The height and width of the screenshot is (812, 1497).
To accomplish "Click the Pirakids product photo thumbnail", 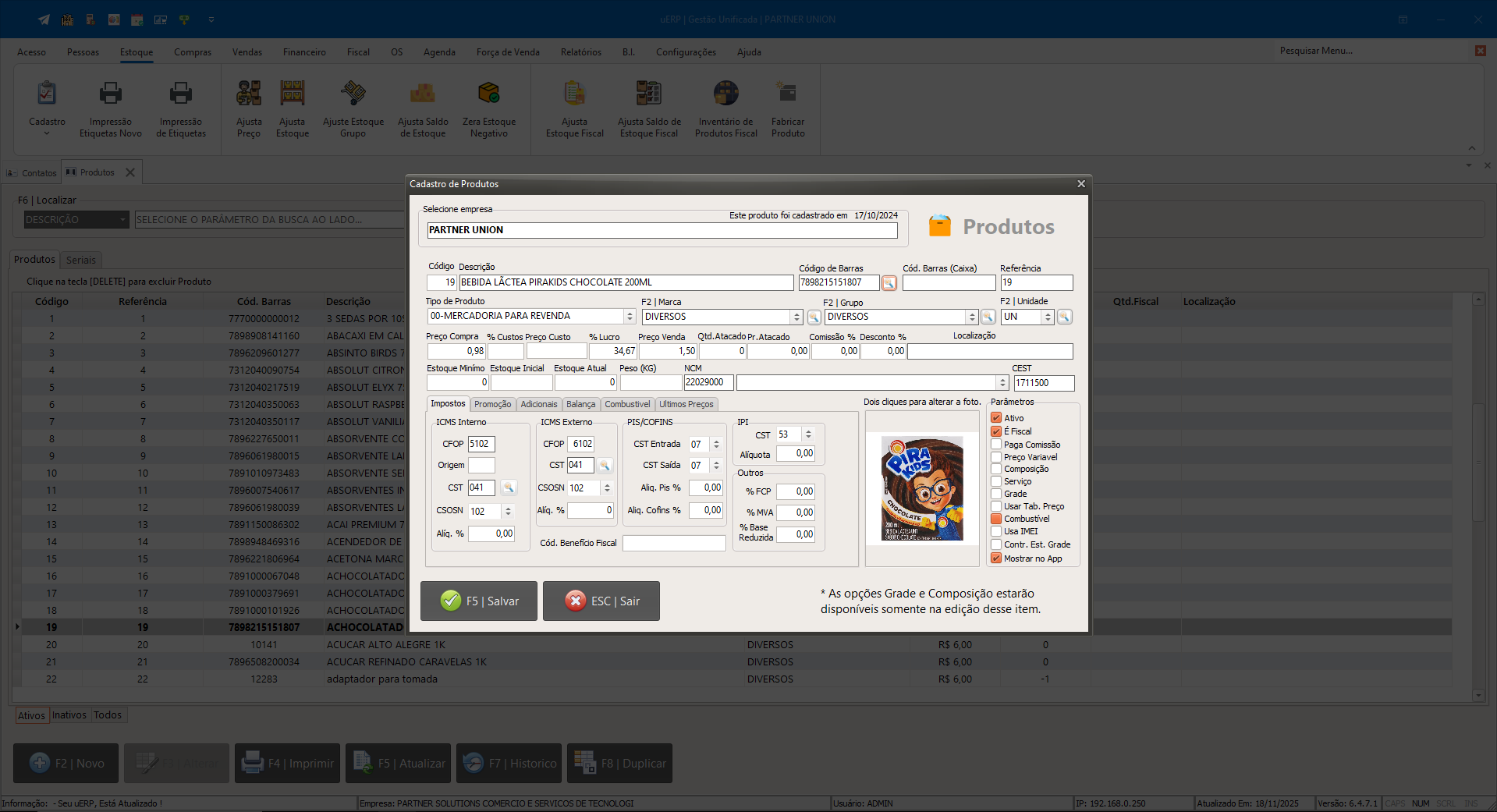I will (922, 489).
